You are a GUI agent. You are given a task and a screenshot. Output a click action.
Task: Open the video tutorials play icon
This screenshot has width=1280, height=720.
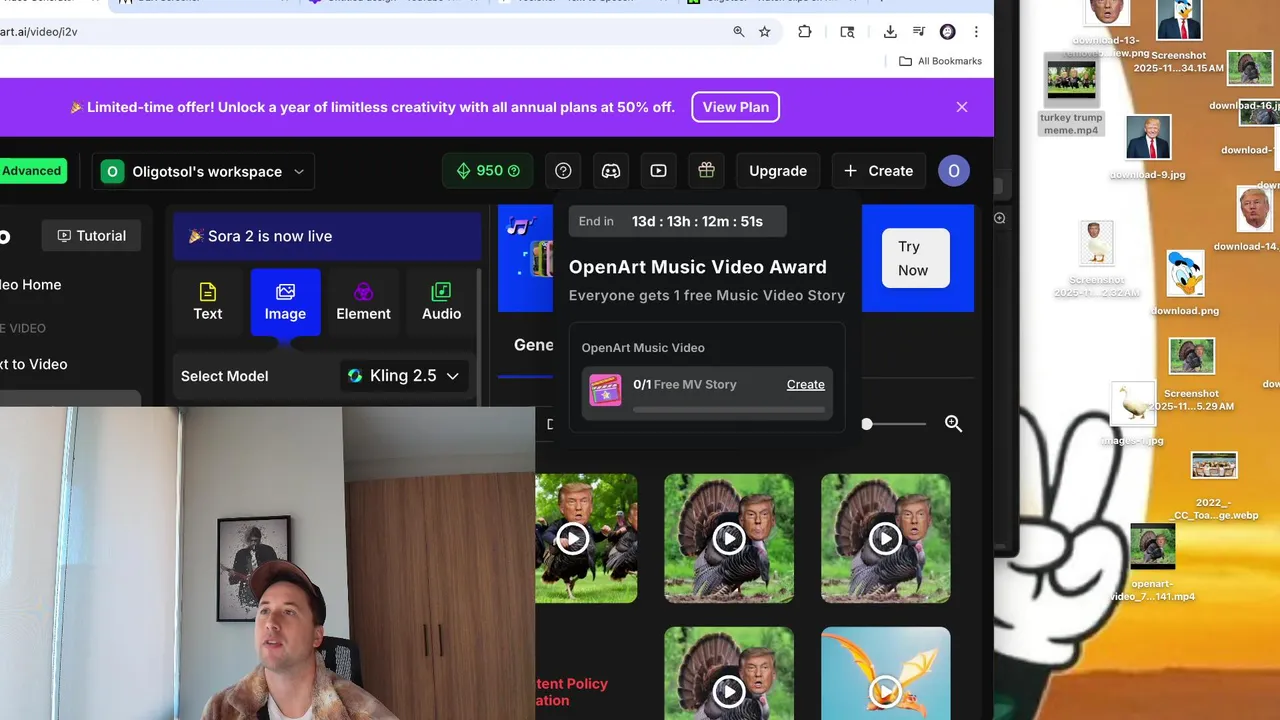[x=658, y=171]
